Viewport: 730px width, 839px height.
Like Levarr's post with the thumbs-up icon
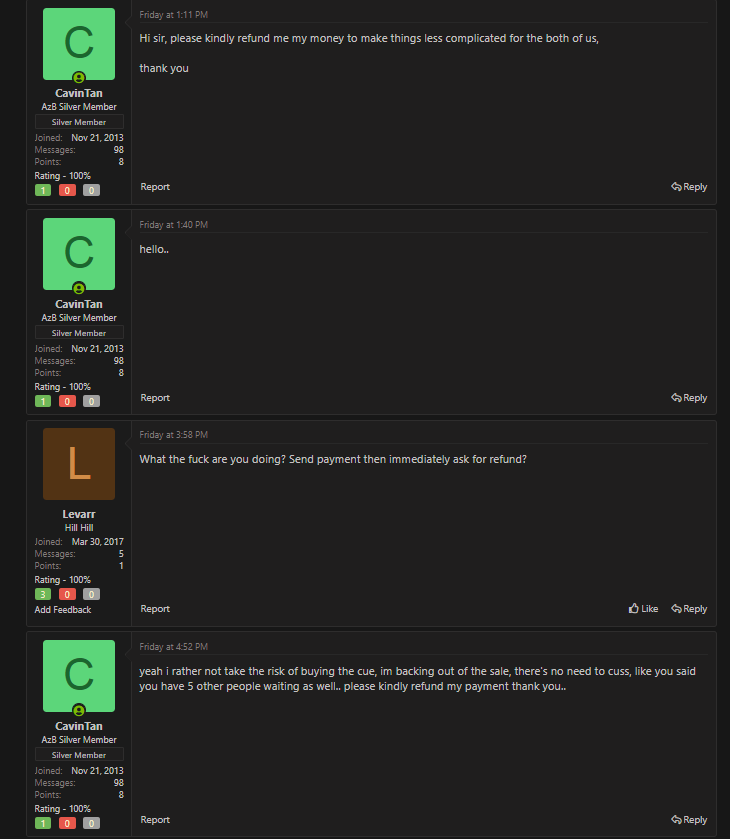(x=643, y=608)
